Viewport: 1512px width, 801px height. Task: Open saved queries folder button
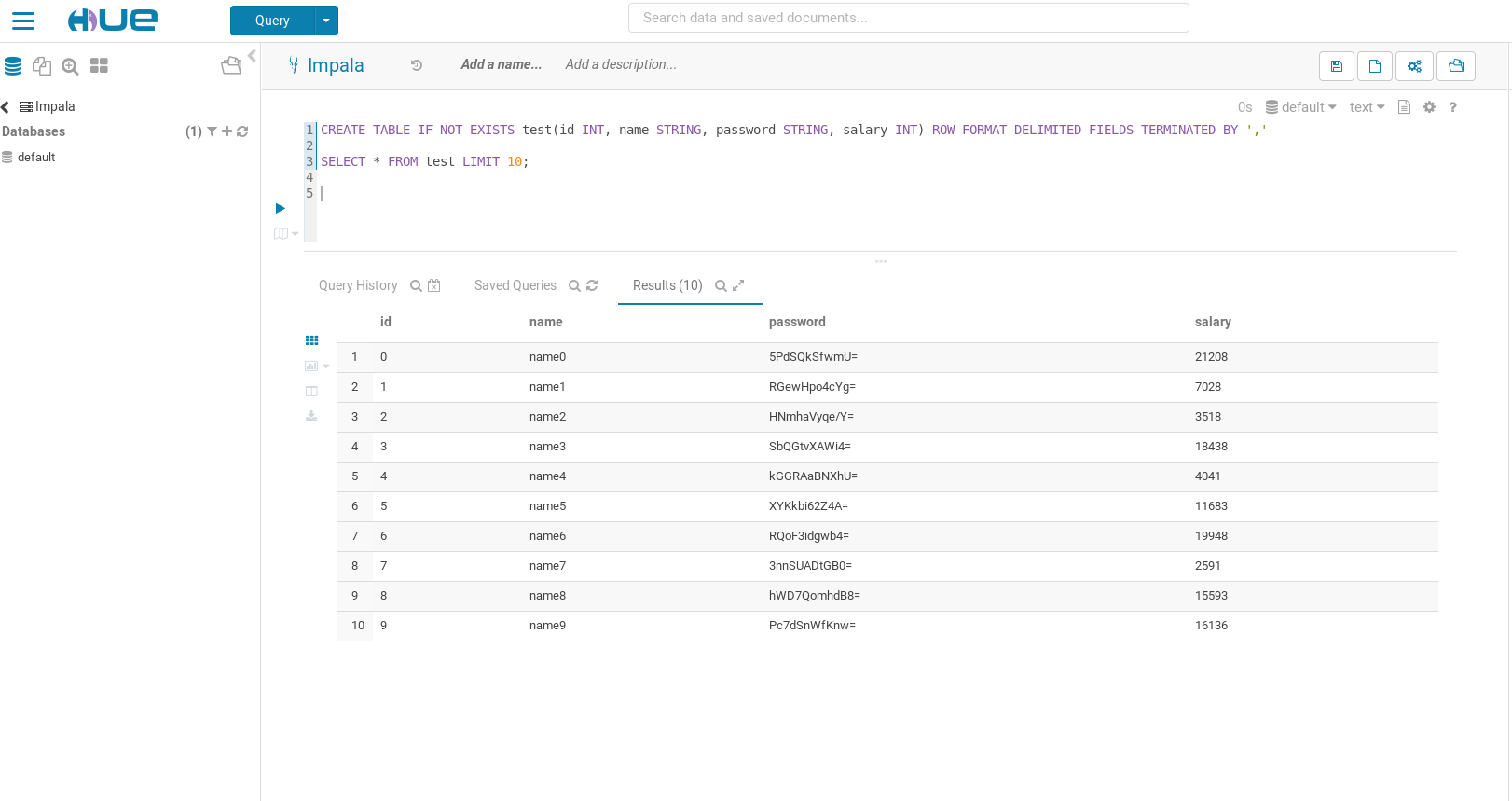coord(1456,66)
